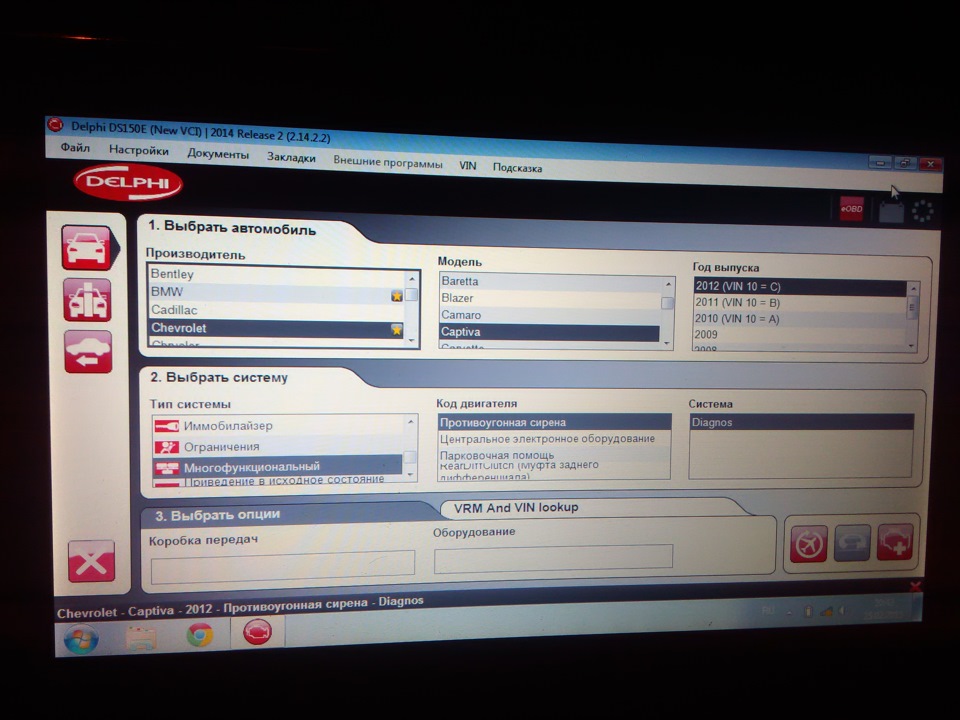Click scroll up arrow in system type list

411,422
